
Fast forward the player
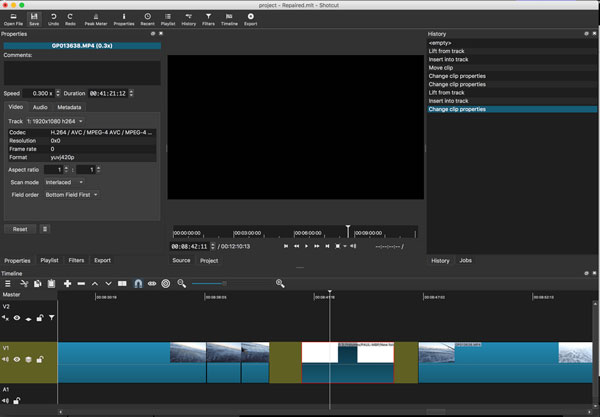click(317, 246)
